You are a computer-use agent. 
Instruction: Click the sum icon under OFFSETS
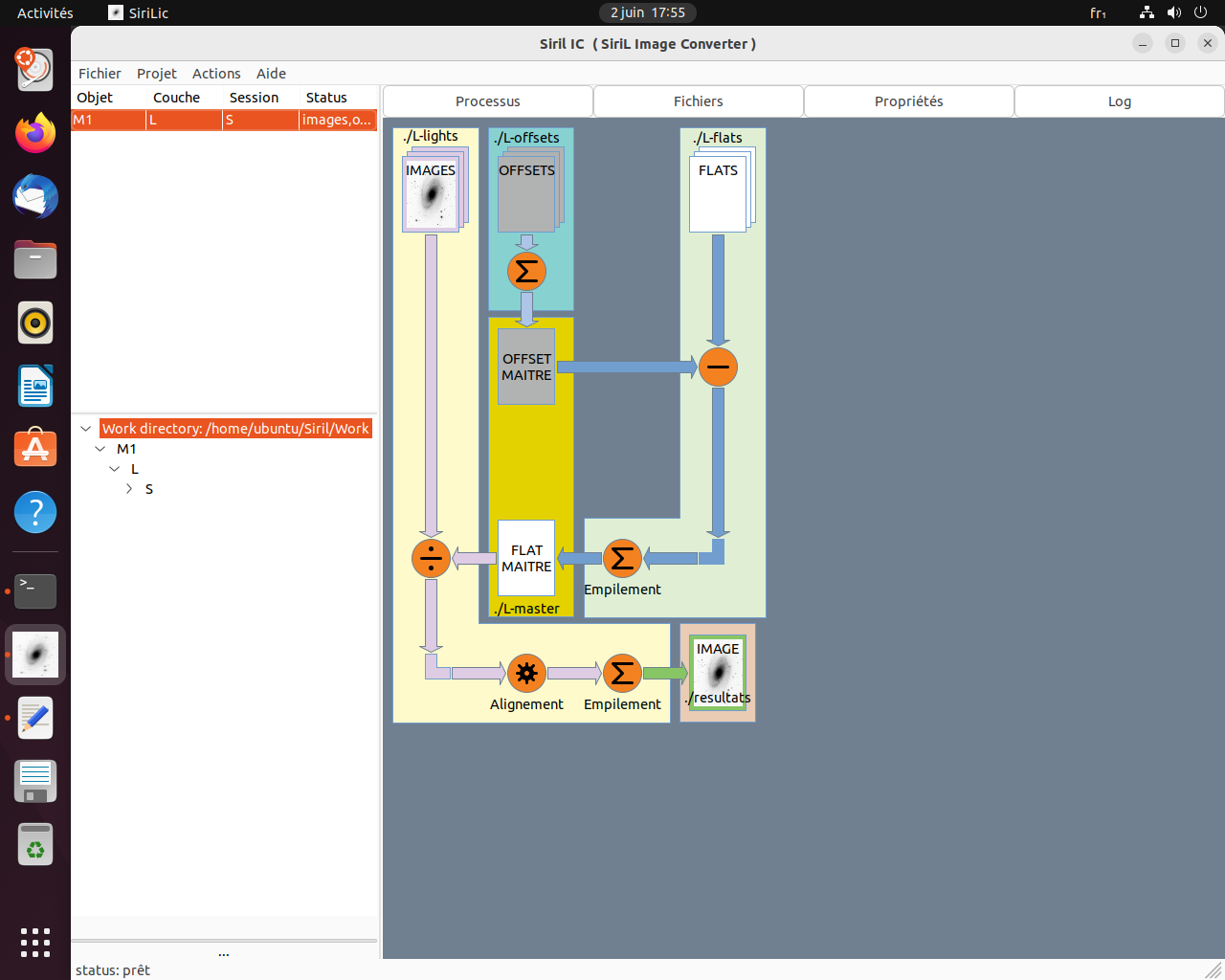(x=526, y=271)
